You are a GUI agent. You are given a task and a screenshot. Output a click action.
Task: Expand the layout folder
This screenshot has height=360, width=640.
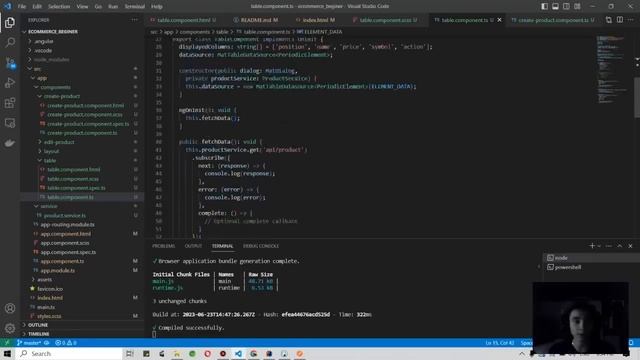82,151
